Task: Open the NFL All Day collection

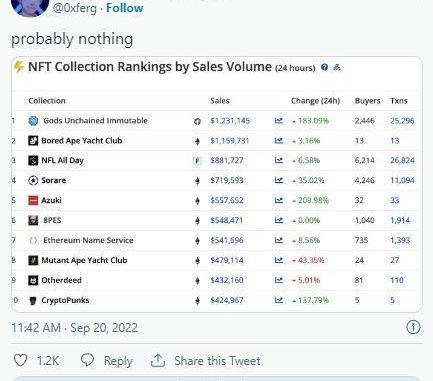Action: tap(62, 160)
